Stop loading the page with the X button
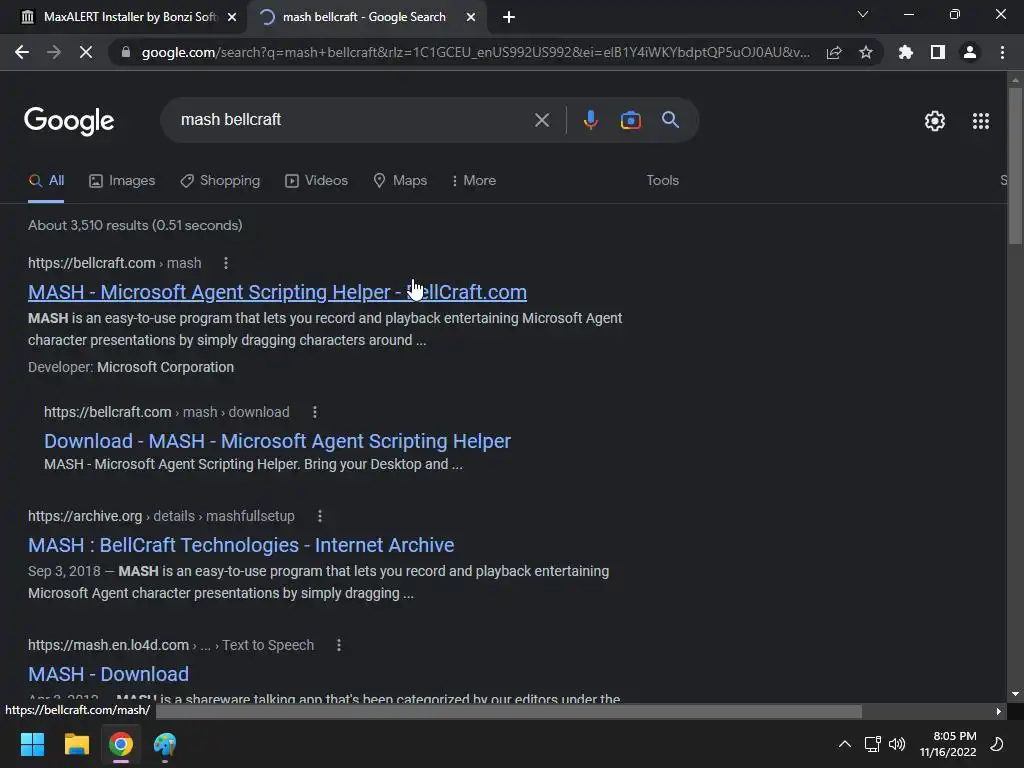Screen dimensions: 1024x768 pos(86,52)
